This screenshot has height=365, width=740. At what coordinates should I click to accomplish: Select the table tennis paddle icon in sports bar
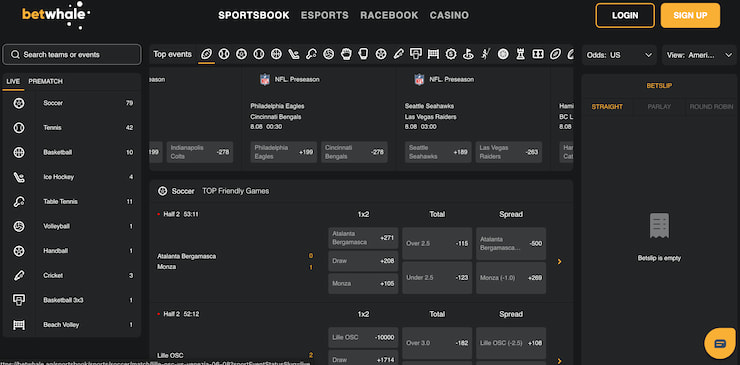311,54
